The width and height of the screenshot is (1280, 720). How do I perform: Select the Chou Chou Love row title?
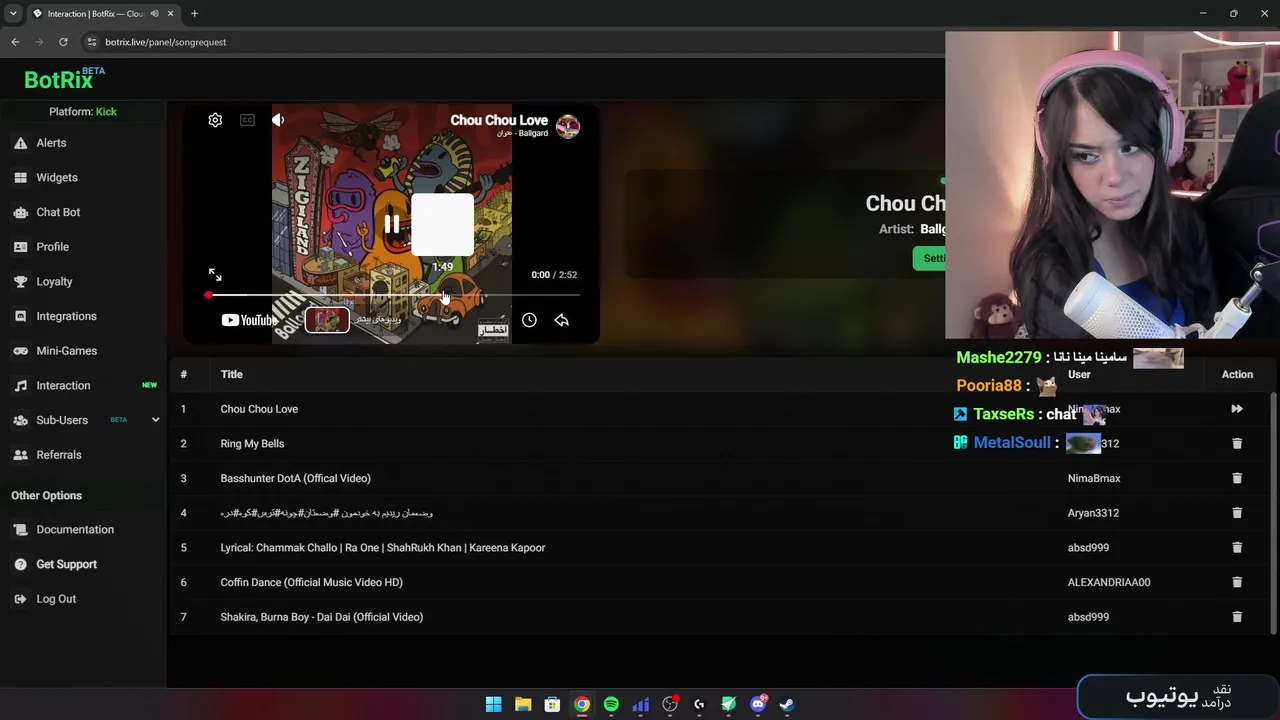(x=259, y=409)
